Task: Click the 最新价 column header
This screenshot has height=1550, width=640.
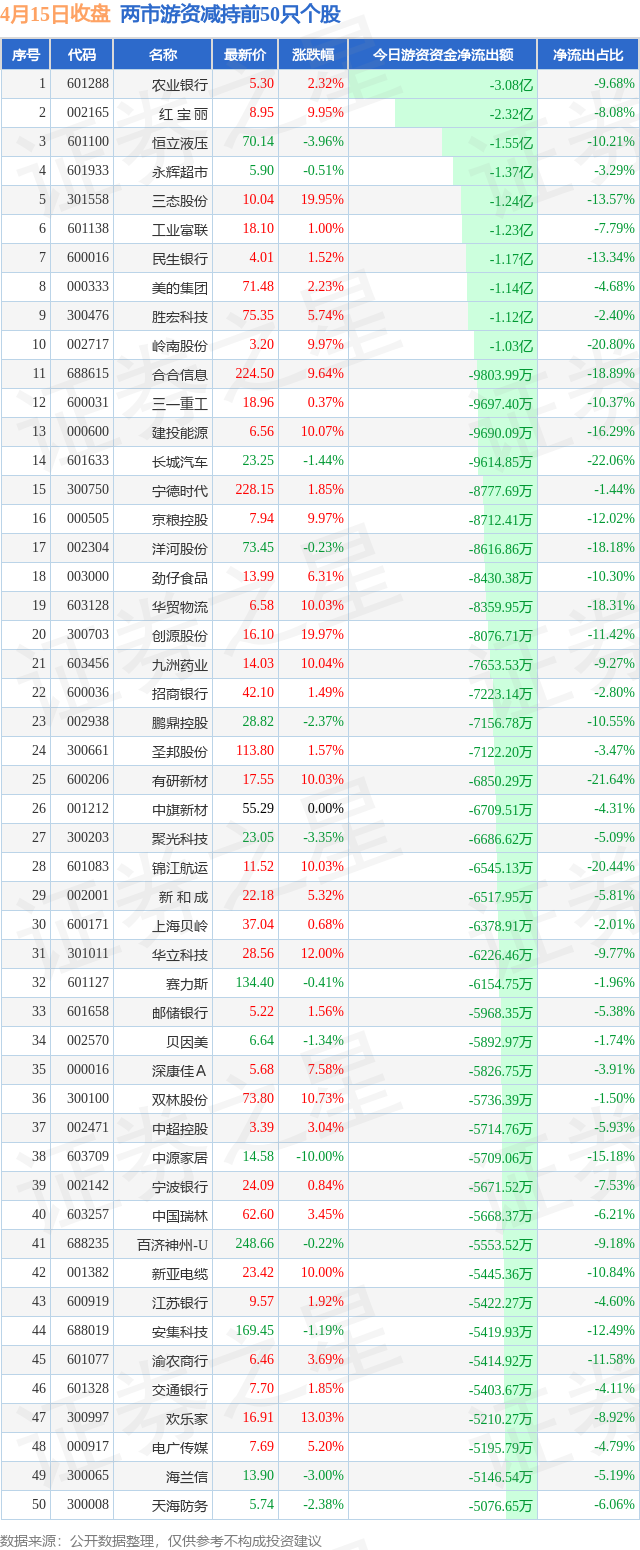Action: 245,55
